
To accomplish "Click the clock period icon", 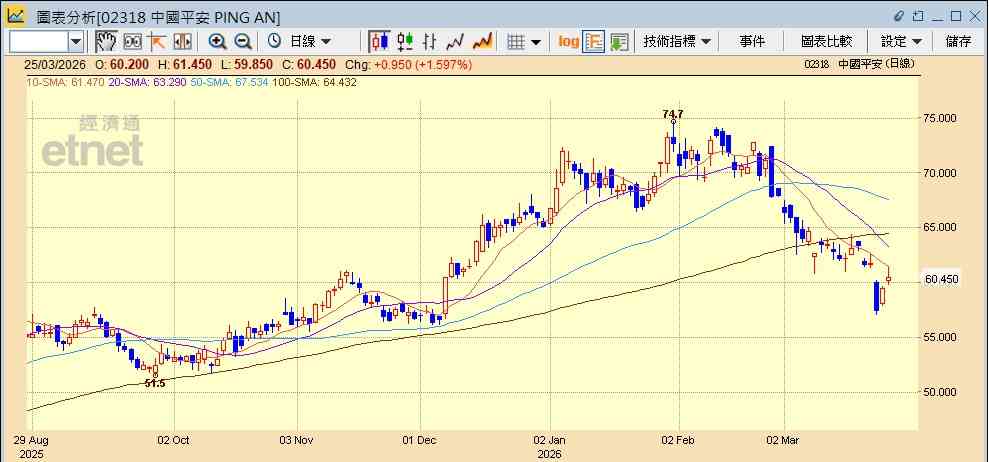I will [x=274, y=42].
